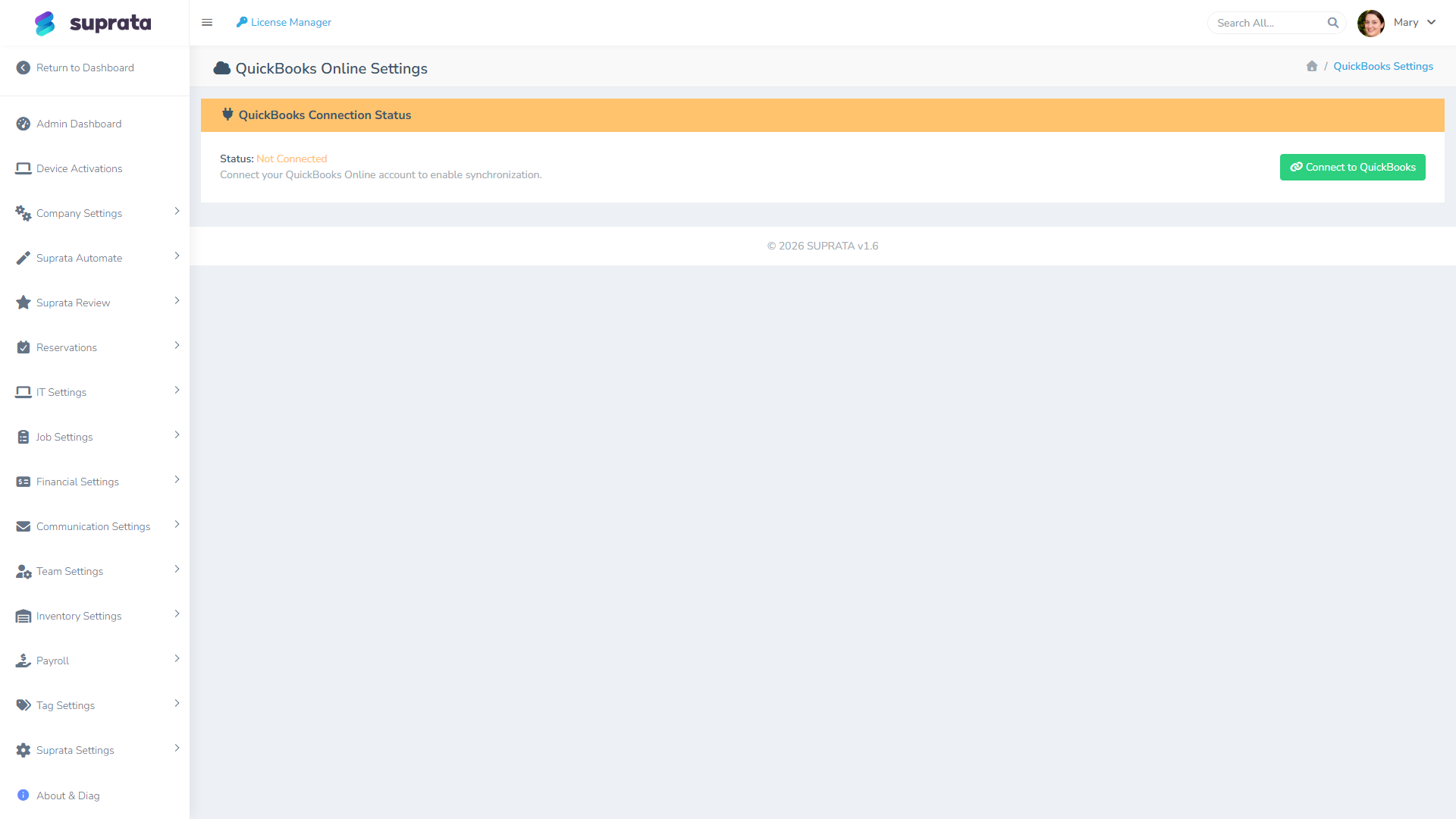Open About & Diag menu item
Viewport: 1456px width, 819px height.
(95, 795)
